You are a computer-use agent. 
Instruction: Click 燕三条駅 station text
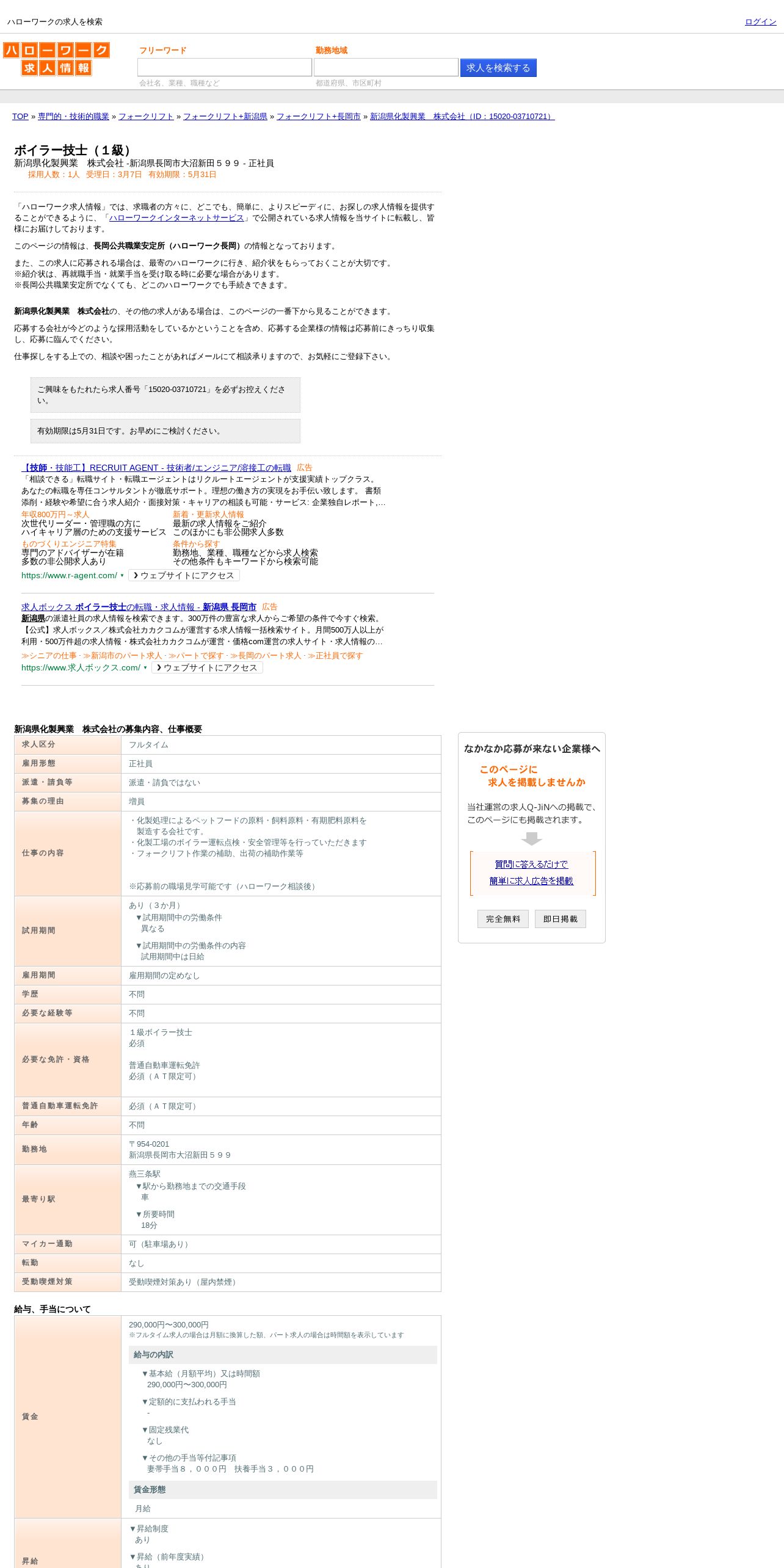pos(145,1174)
